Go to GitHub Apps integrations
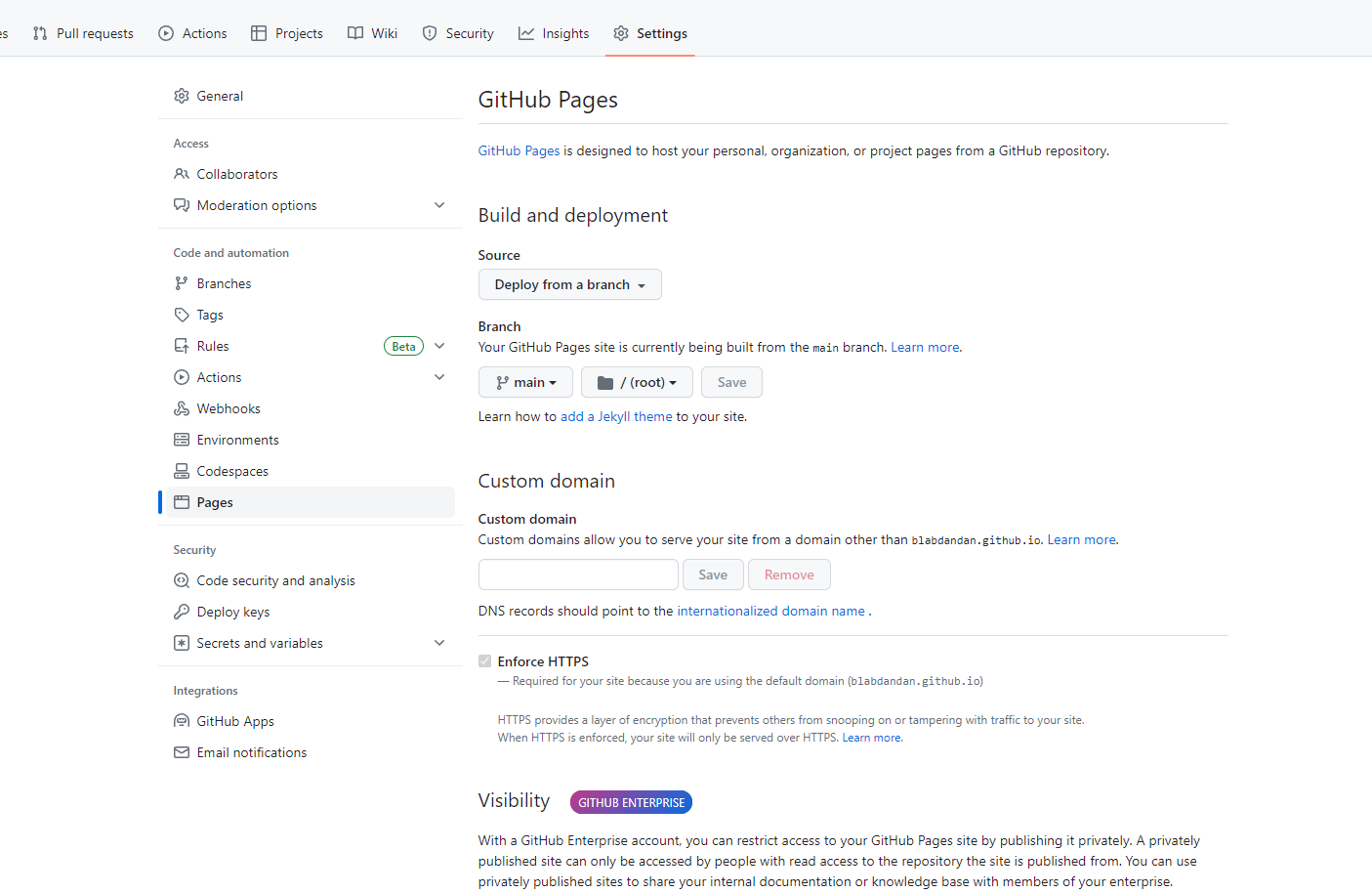The width and height of the screenshot is (1372, 893). (311, 721)
